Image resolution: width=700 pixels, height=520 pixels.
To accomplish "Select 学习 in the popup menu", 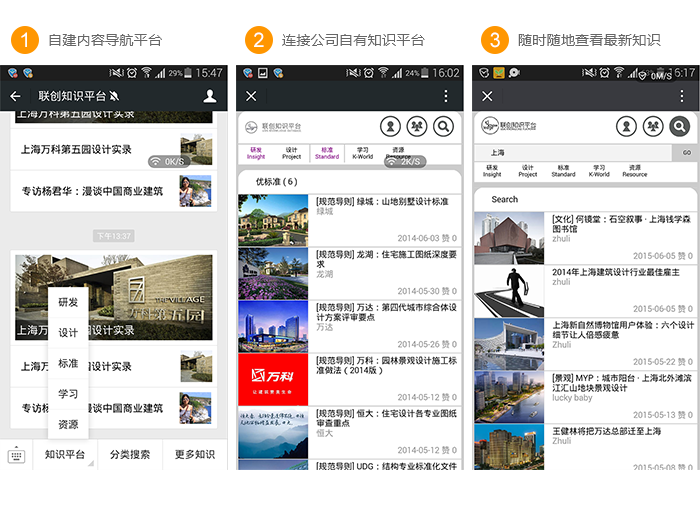I will tap(68, 394).
